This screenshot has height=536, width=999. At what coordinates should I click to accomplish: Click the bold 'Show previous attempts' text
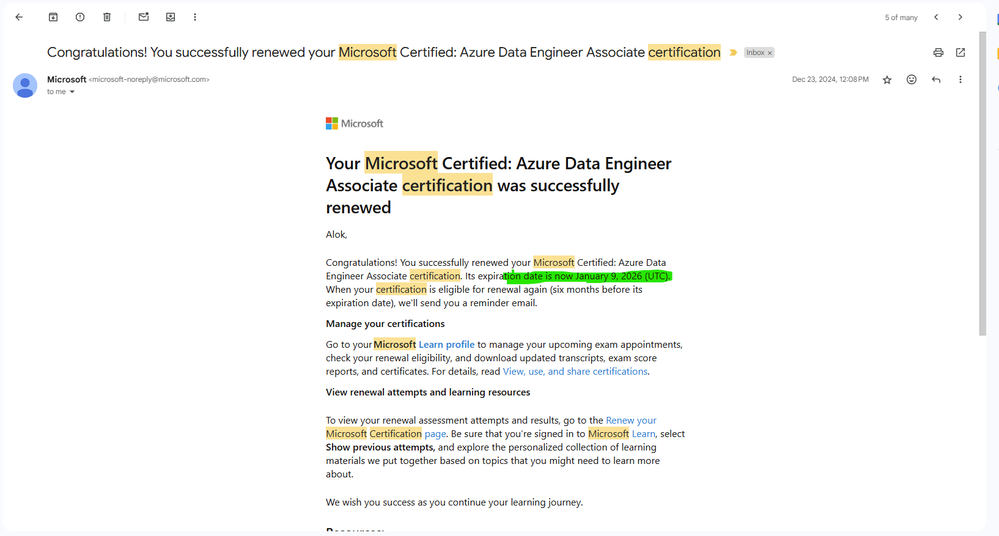click(380, 447)
